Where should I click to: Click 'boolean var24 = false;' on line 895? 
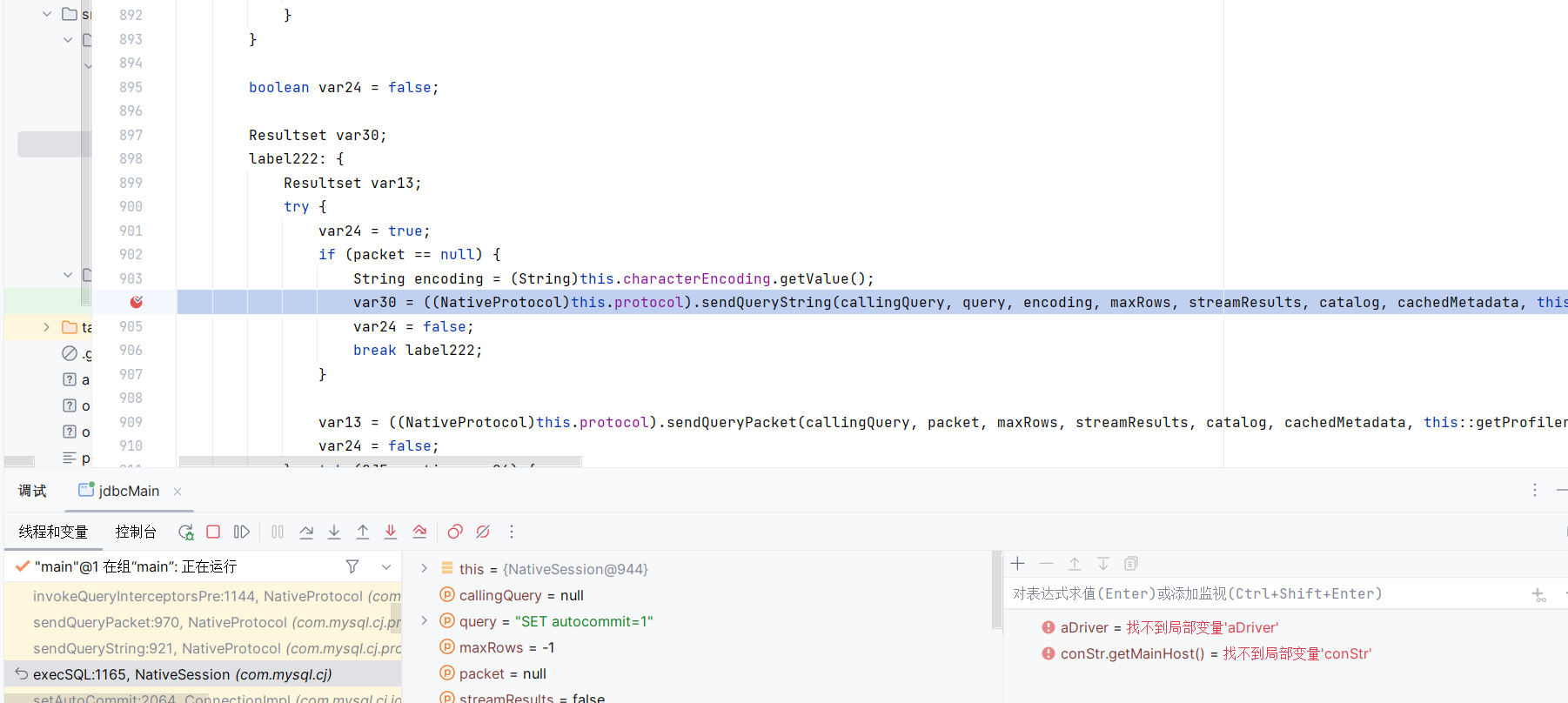(x=344, y=87)
